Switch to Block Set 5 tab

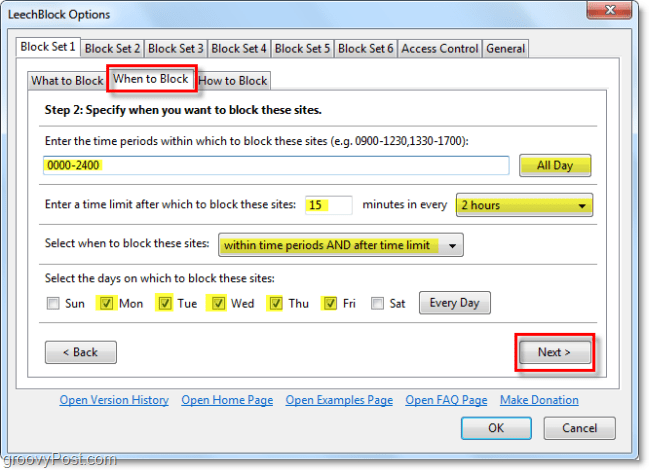click(x=302, y=49)
